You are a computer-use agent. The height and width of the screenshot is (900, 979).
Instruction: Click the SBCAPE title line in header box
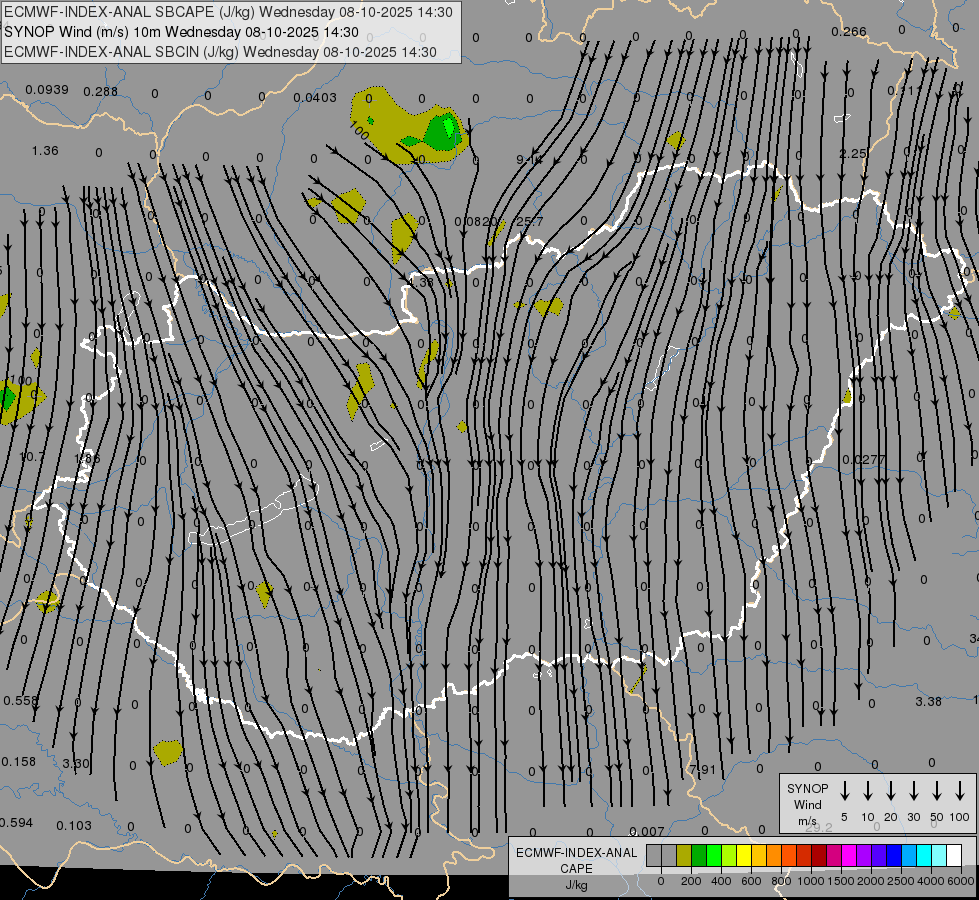point(229,12)
